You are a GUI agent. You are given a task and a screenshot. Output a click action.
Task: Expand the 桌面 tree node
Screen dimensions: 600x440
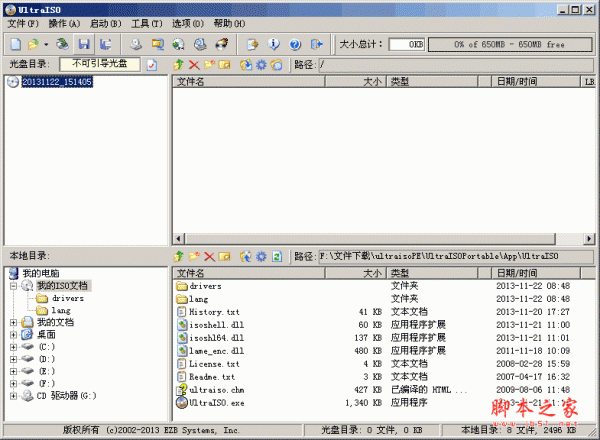pos(13,335)
